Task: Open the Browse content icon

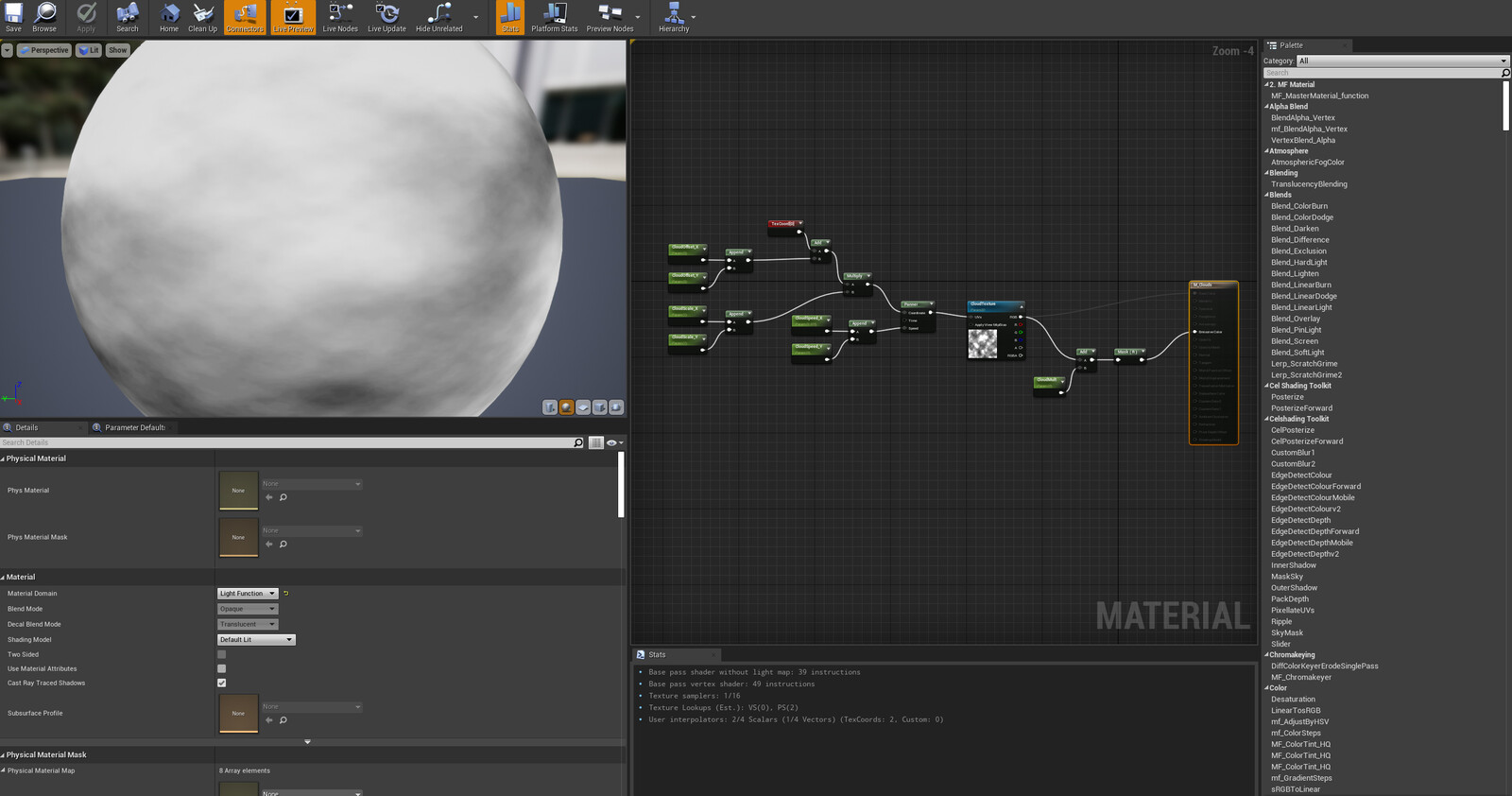Action: pos(44,17)
